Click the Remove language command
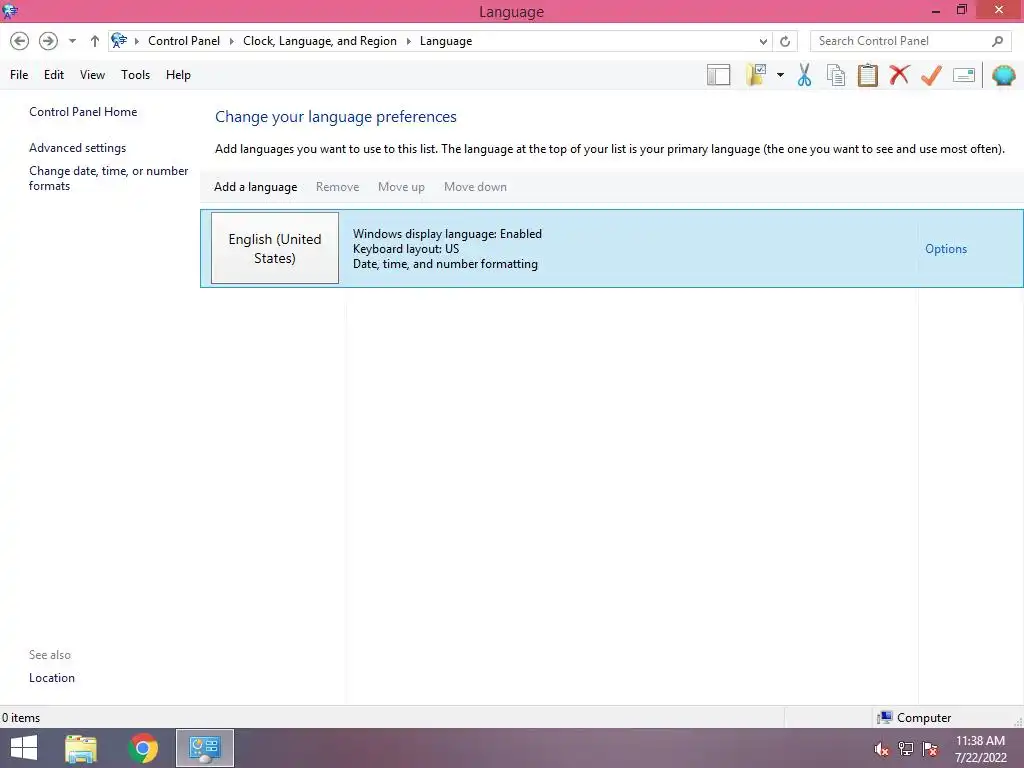Screen dimensions: 1024x768 point(337,187)
